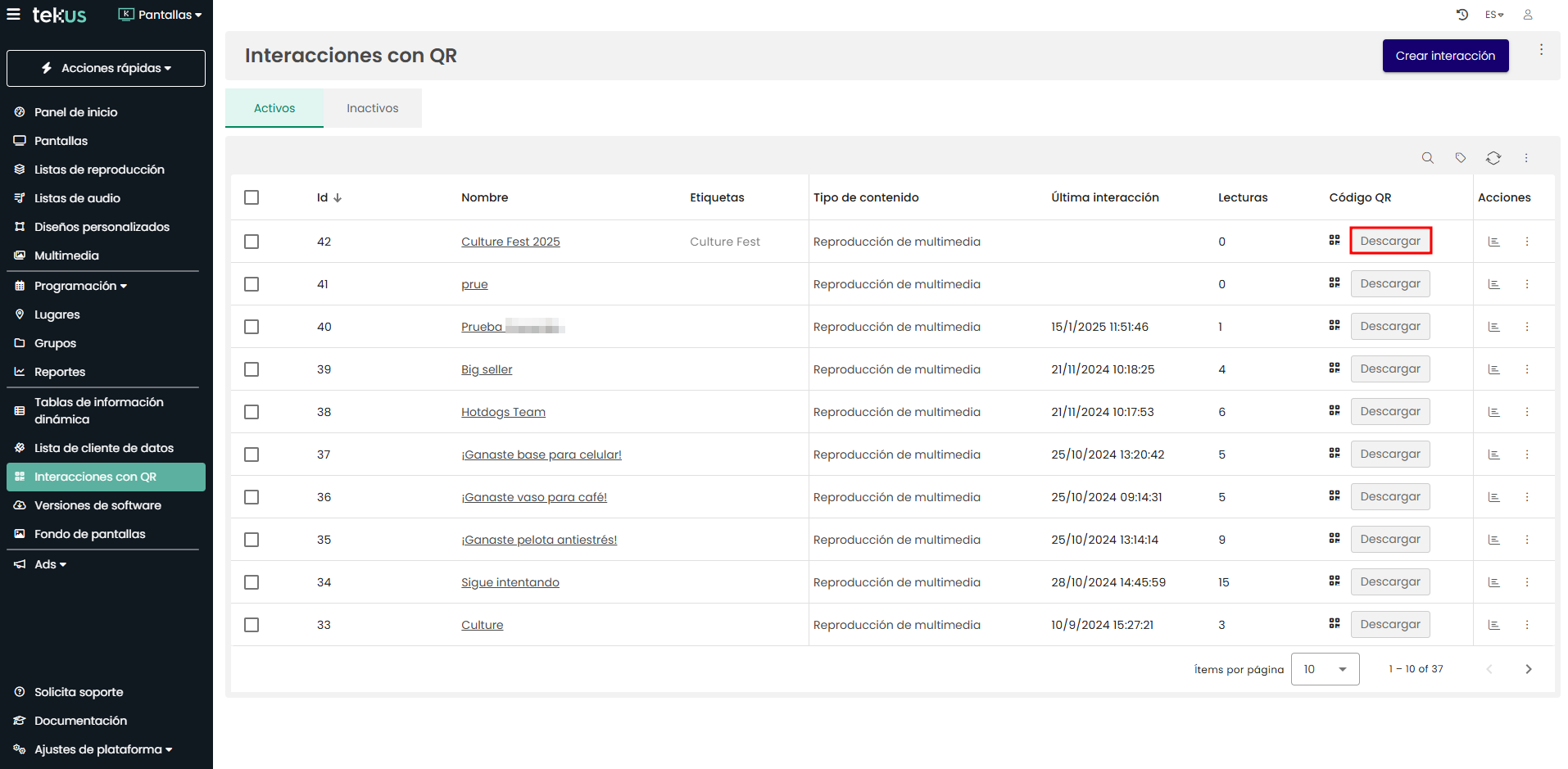Refresh the QR interactions table
Viewport: 1568px width, 769px height.
coord(1493,158)
